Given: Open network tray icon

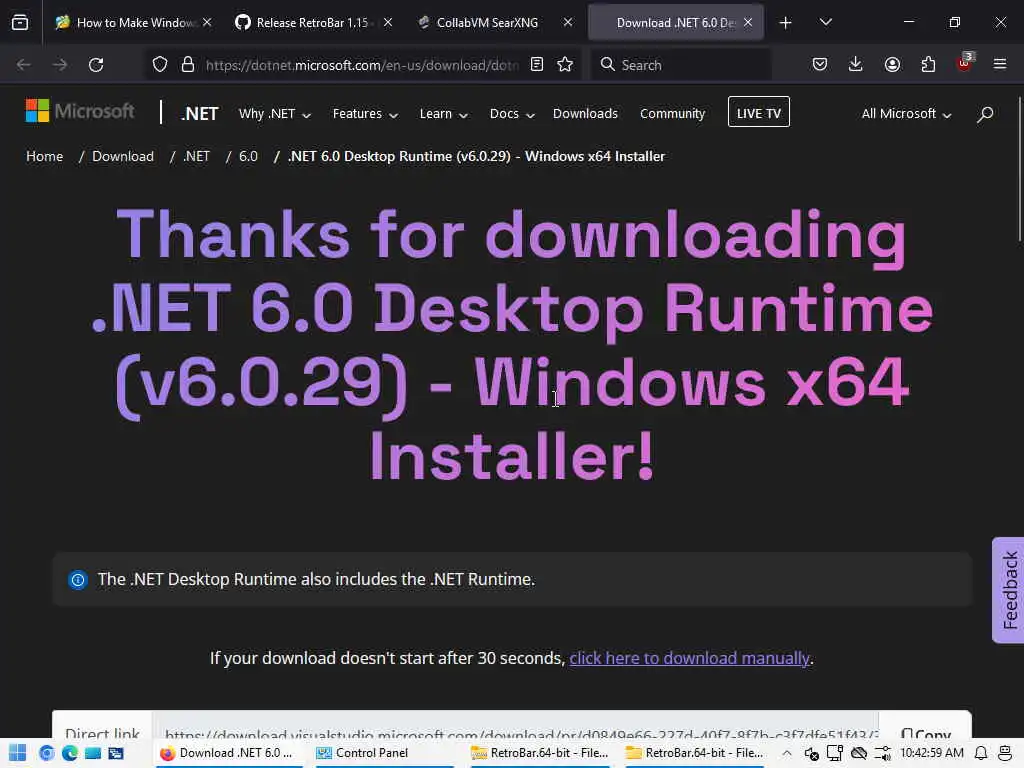Looking at the screenshot, I should [835, 753].
